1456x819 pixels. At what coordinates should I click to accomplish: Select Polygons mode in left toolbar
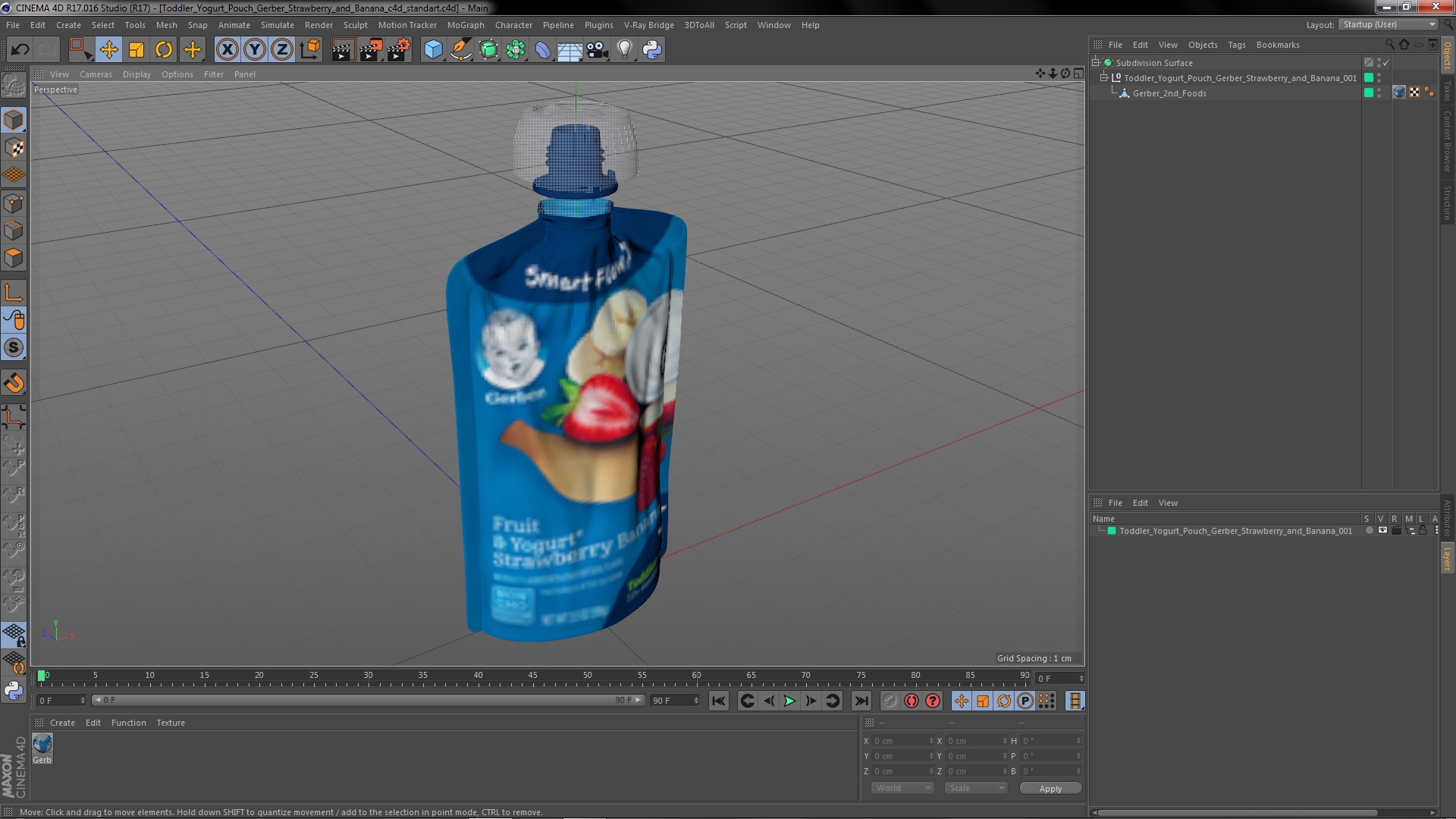[14, 258]
